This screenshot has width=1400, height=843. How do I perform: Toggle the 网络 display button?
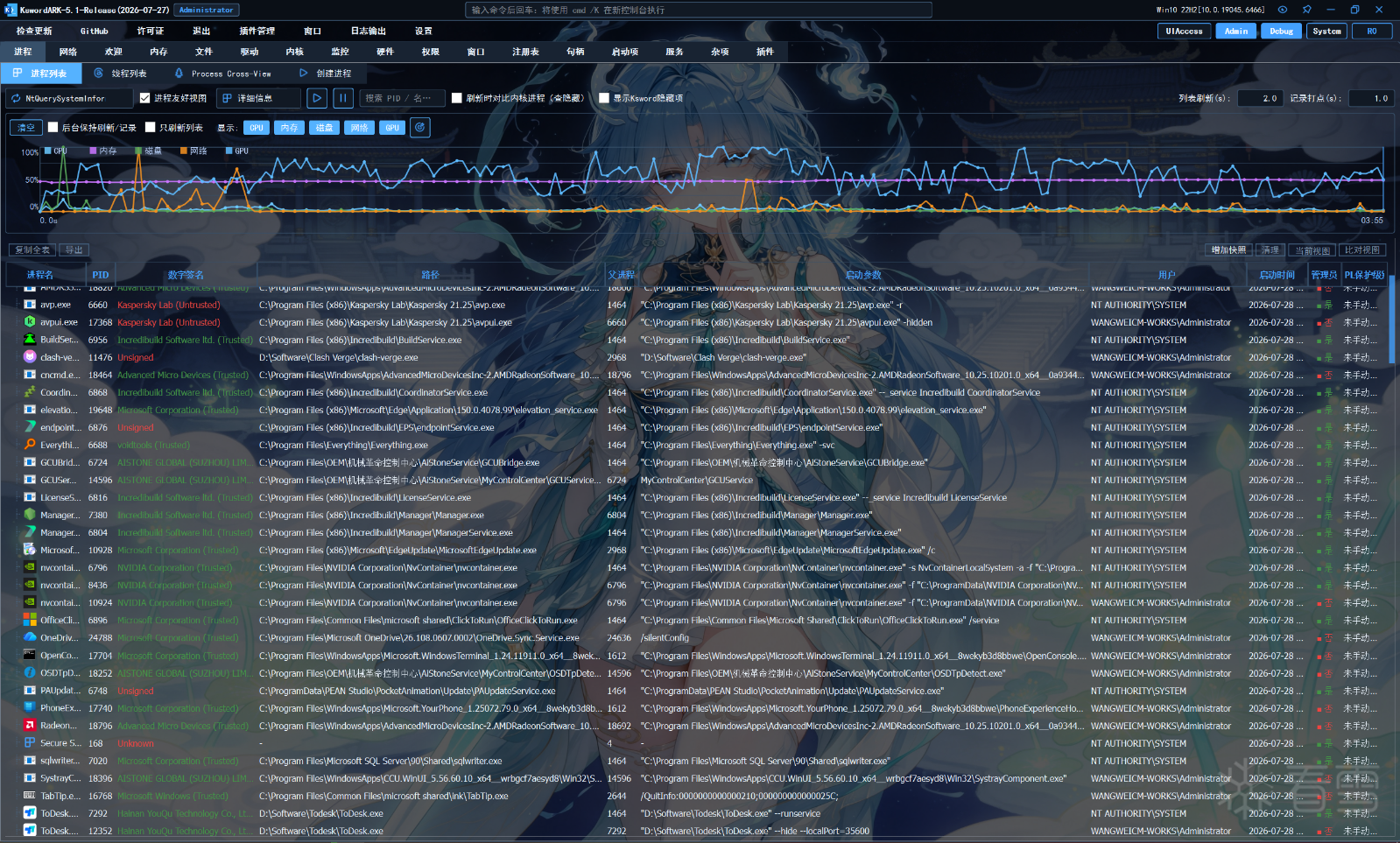pos(359,128)
